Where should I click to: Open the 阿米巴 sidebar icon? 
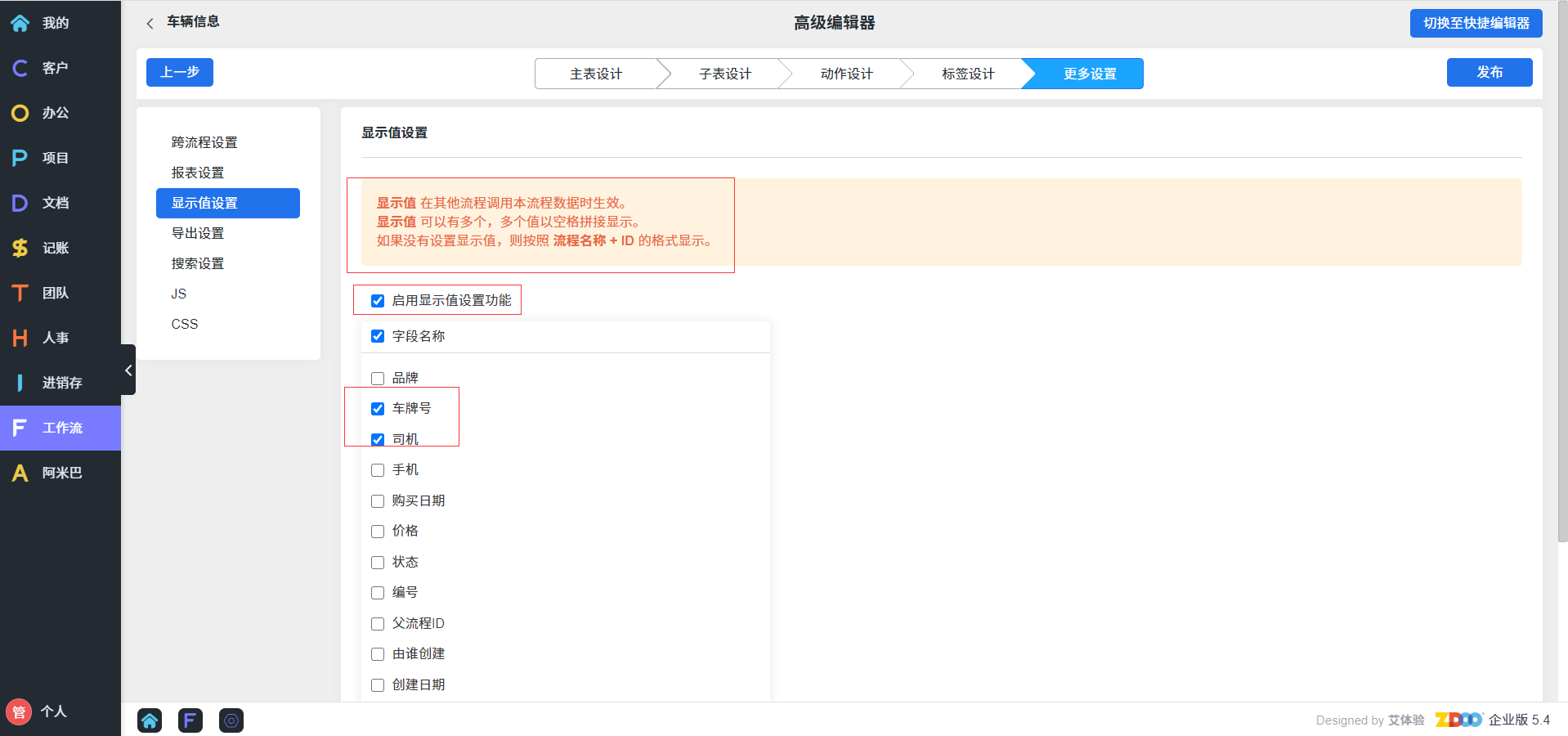[20, 473]
